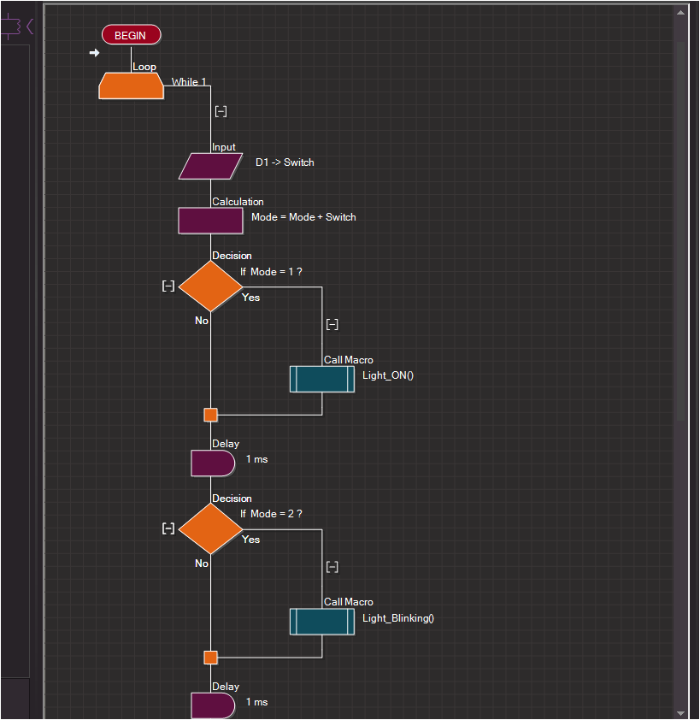
Task: Click the Light_Blinking() macro name text
Action: click(x=398, y=618)
